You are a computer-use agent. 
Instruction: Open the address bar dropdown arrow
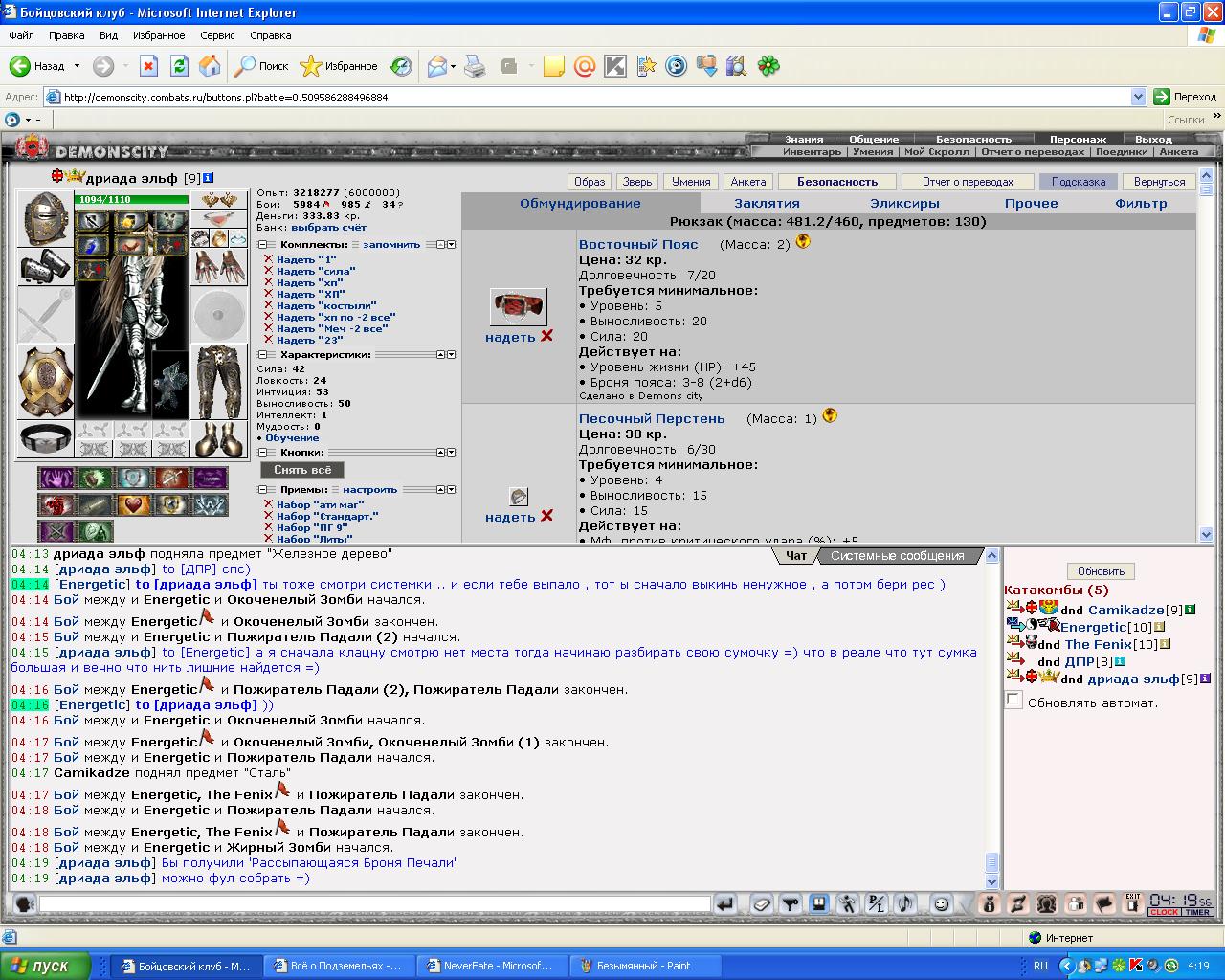pyautogui.click(x=1138, y=97)
